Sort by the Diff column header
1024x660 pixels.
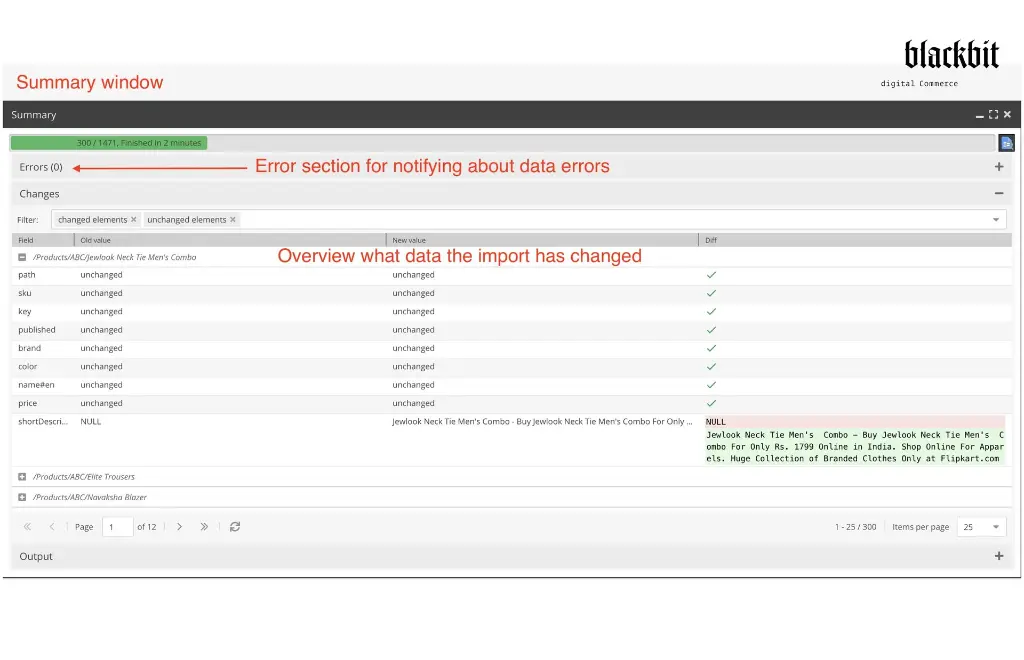click(x=856, y=240)
